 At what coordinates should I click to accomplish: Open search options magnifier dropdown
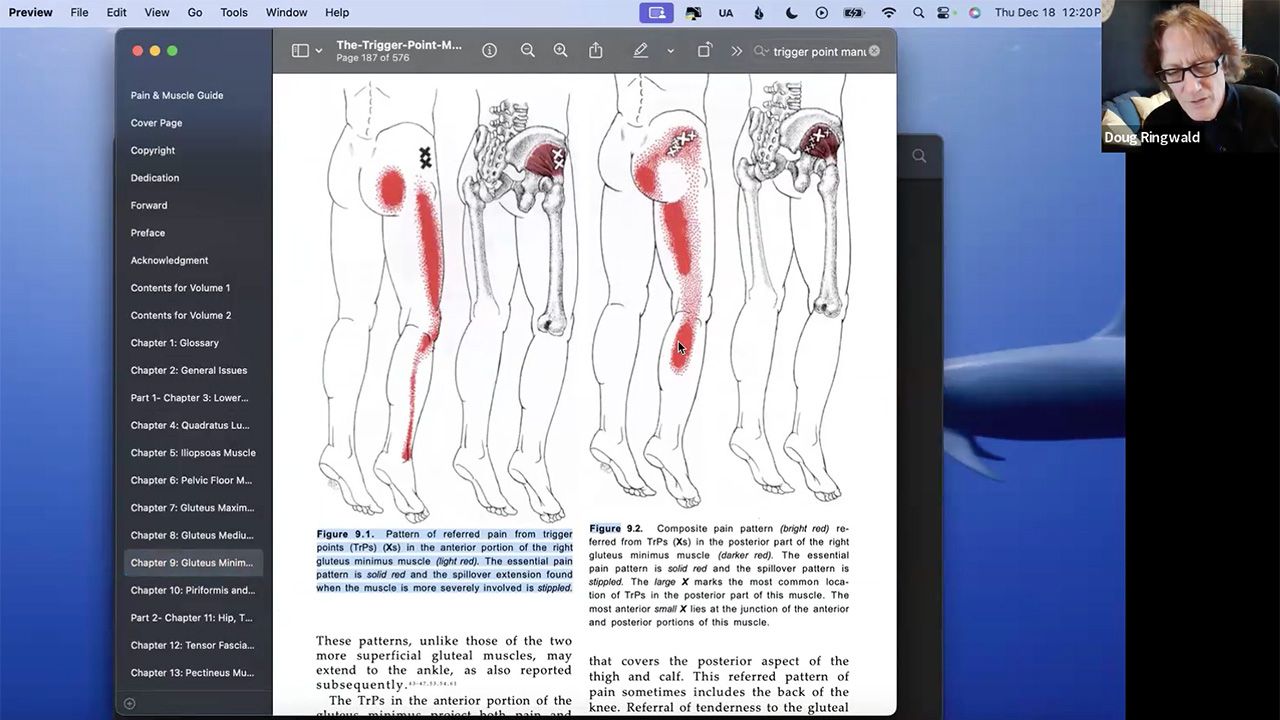762,51
